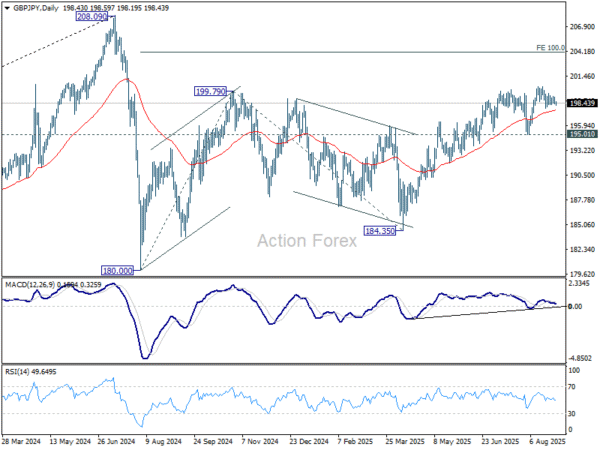Click the FE 100.0 line label

[550, 48]
